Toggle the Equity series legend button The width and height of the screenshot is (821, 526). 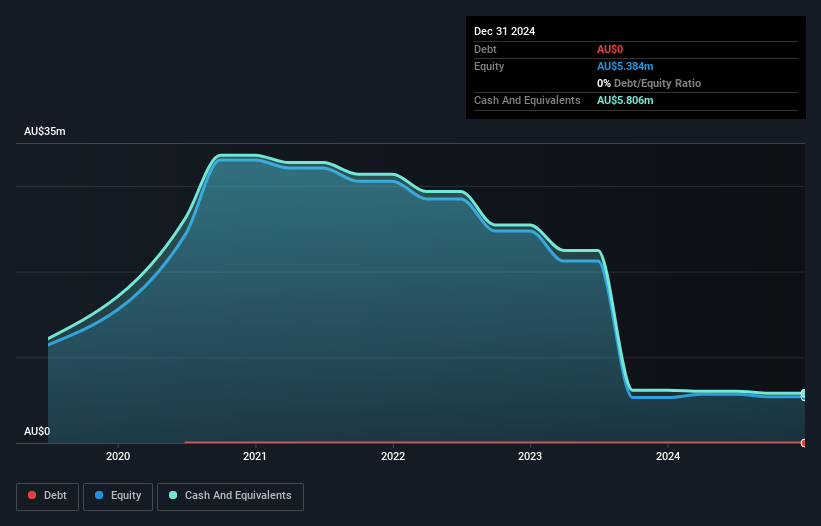click(118, 496)
